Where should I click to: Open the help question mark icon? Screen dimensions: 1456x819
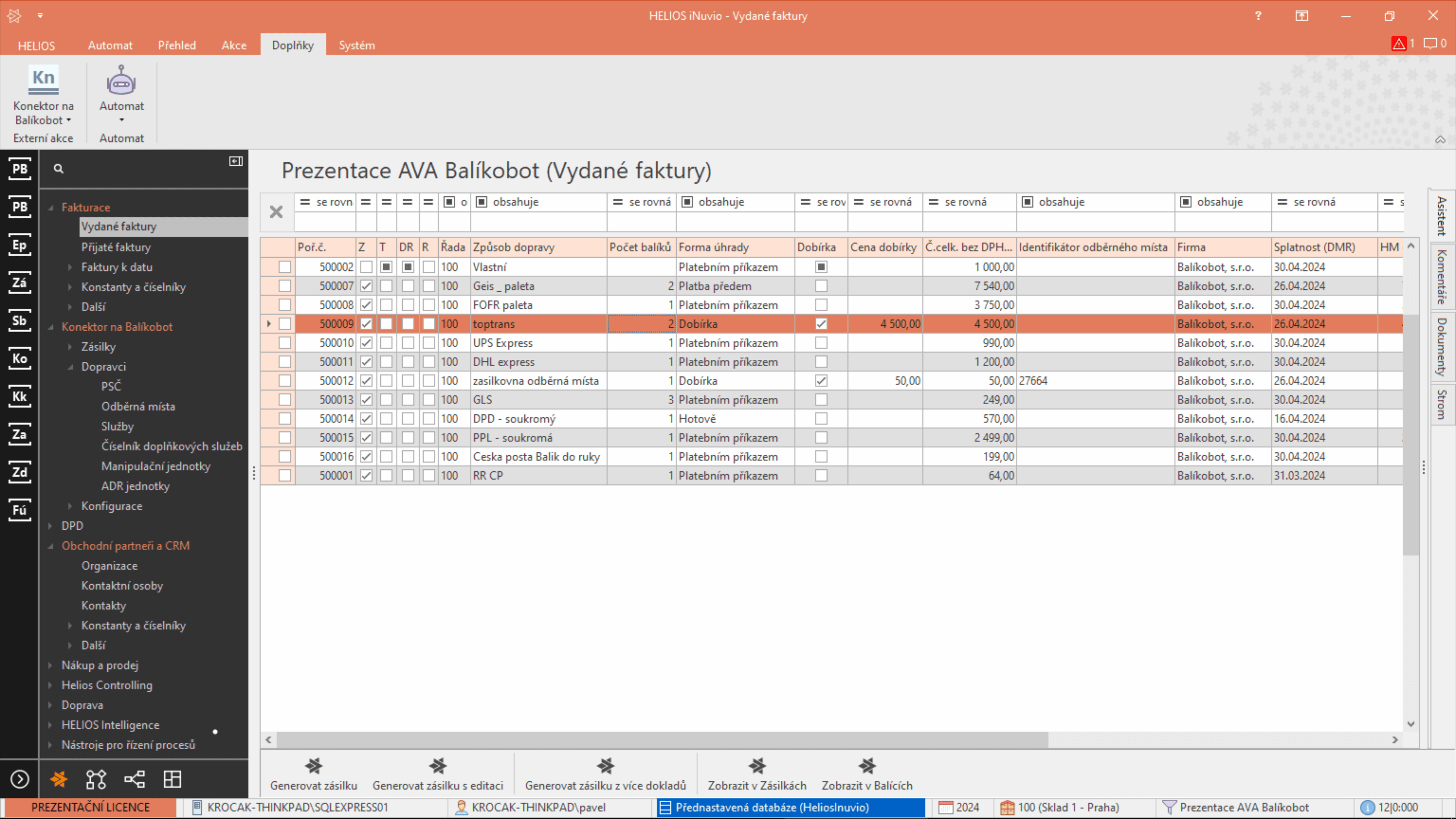(1258, 16)
